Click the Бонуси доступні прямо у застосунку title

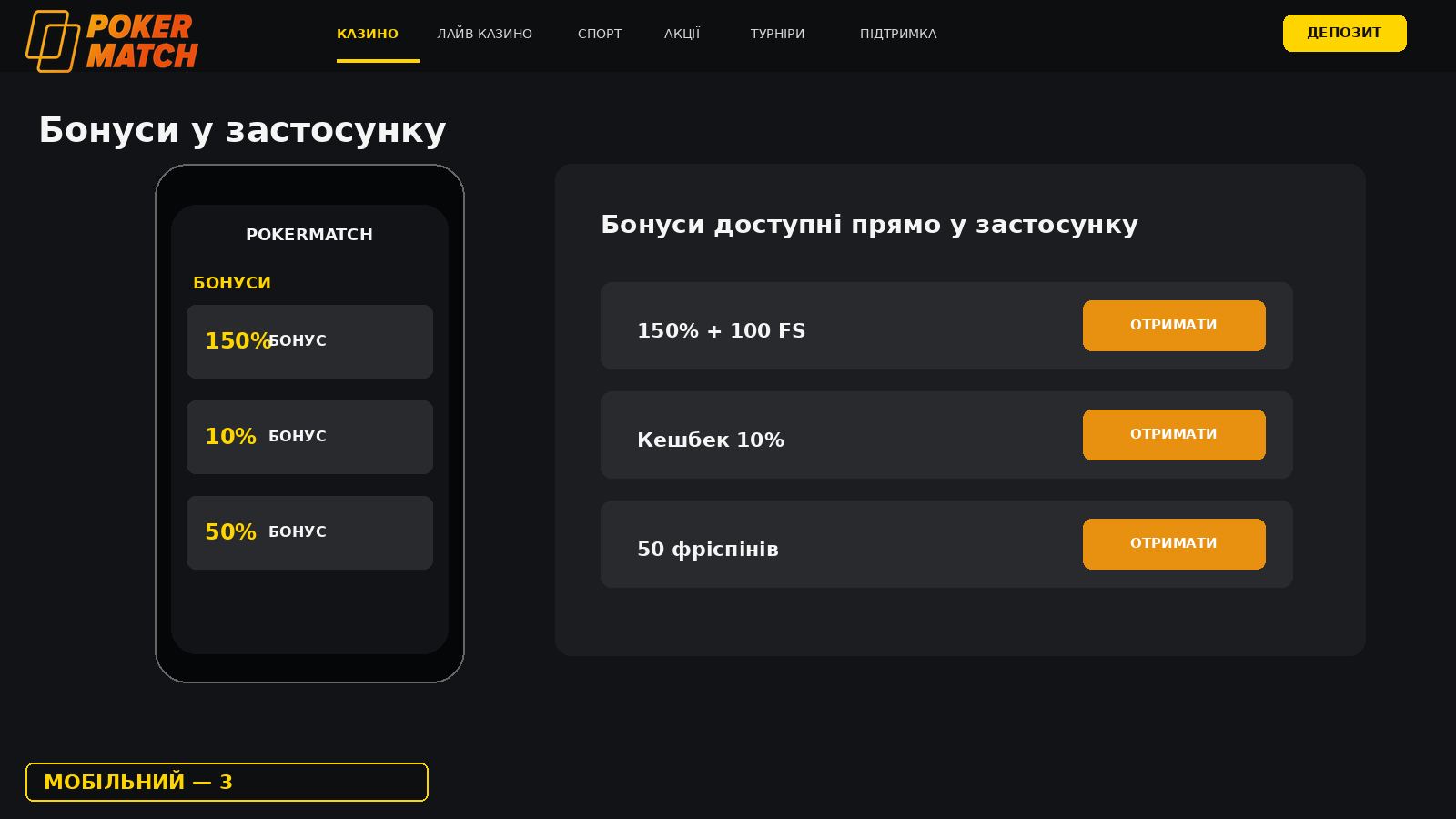(869, 225)
